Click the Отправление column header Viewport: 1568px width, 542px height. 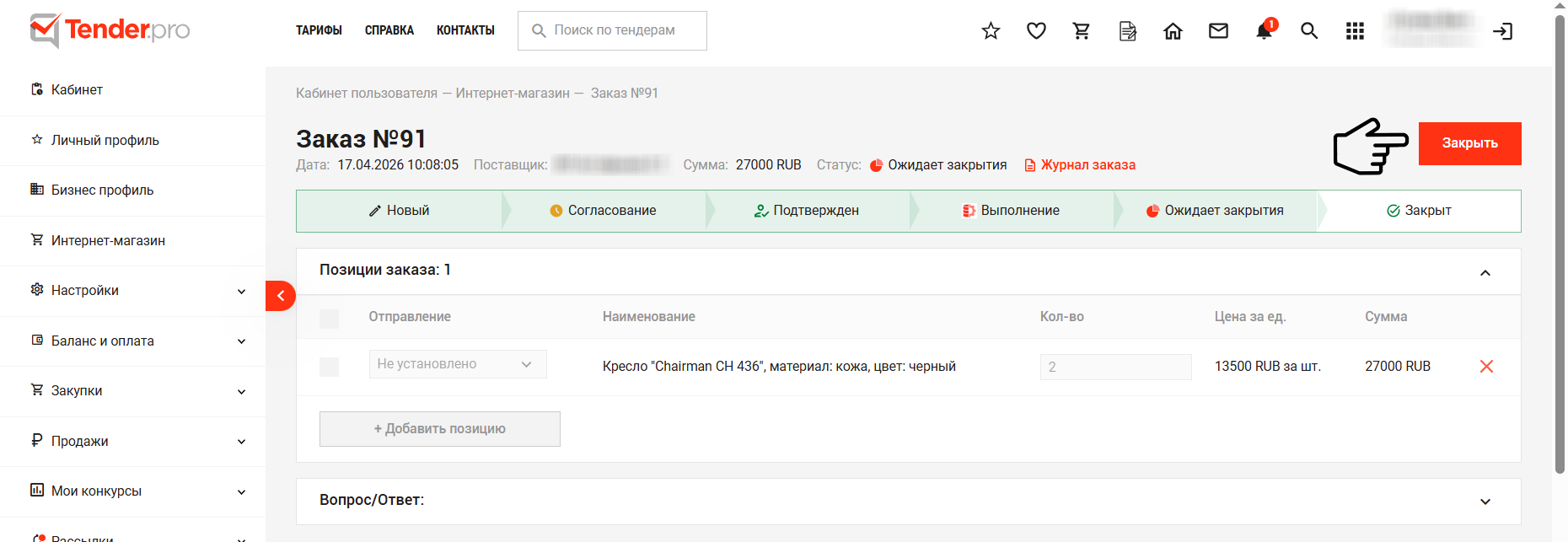410,317
